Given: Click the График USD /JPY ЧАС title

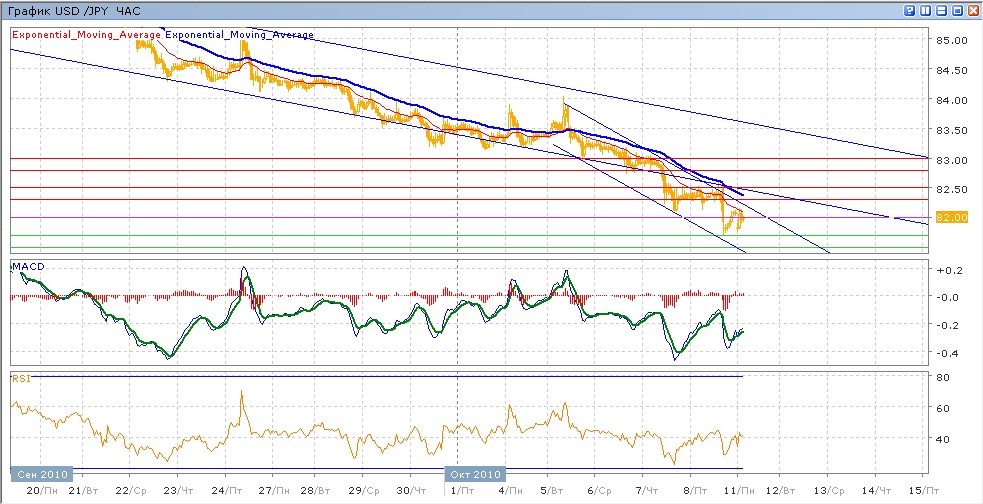Looking at the screenshot, I should [70, 10].
